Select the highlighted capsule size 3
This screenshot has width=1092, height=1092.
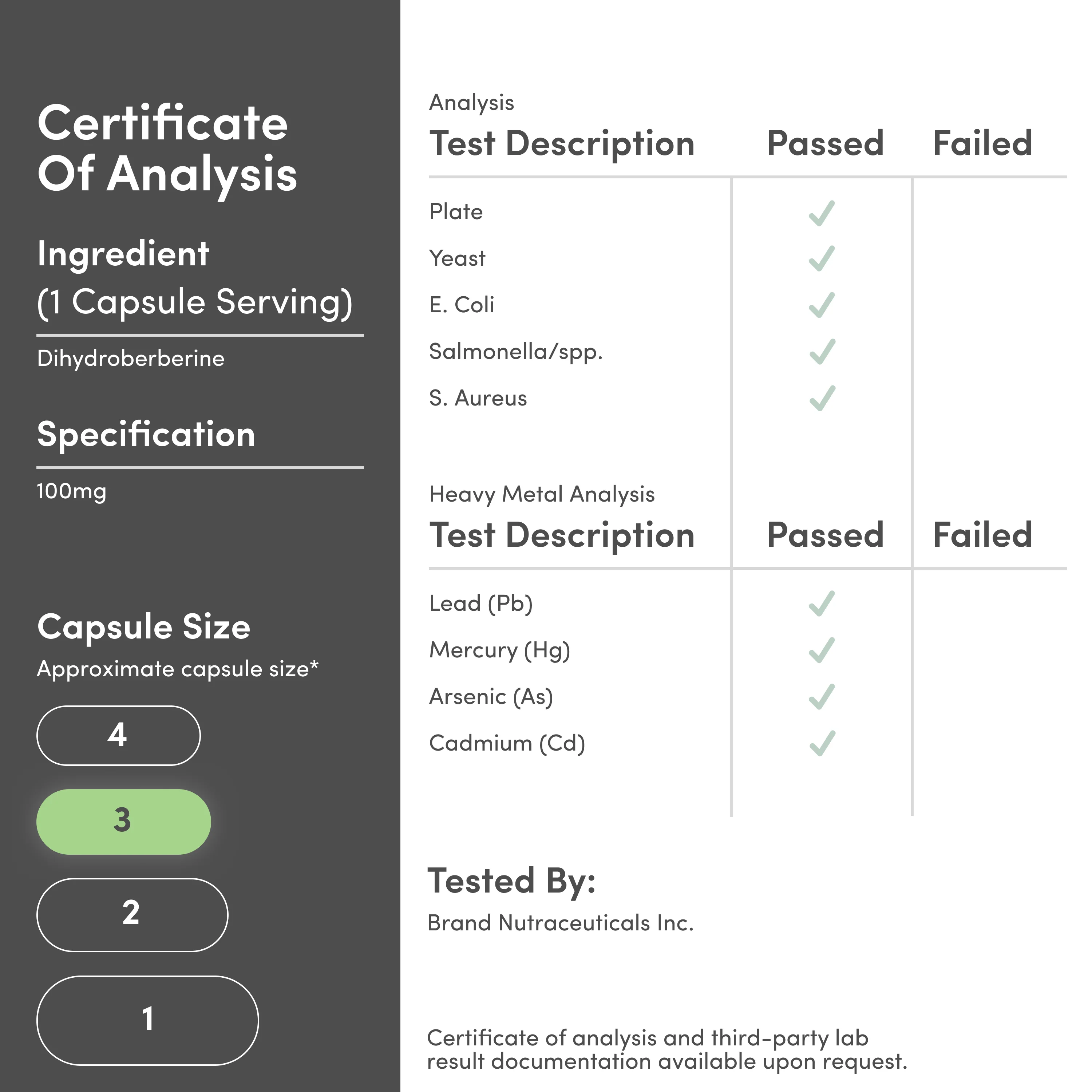[x=123, y=821]
